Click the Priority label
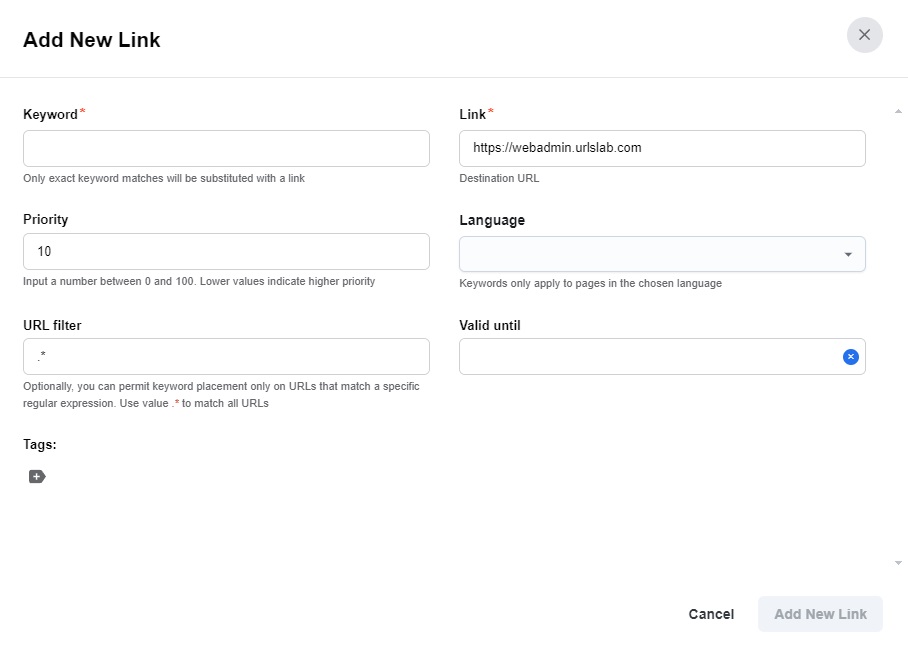The width and height of the screenshot is (908, 648). click(x=46, y=219)
